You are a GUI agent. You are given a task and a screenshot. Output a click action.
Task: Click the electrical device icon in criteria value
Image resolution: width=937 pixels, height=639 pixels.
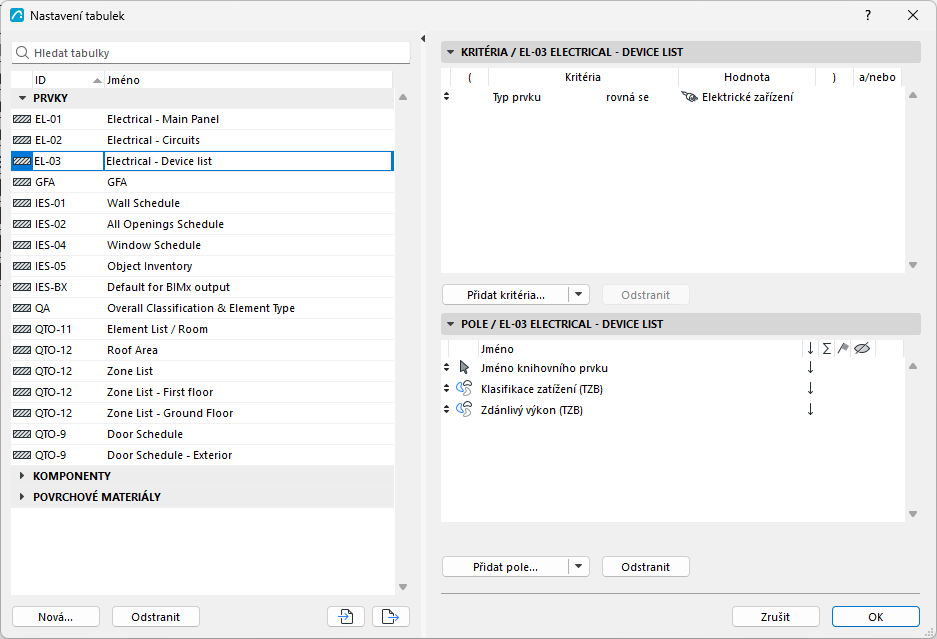pyautogui.click(x=690, y=97)
